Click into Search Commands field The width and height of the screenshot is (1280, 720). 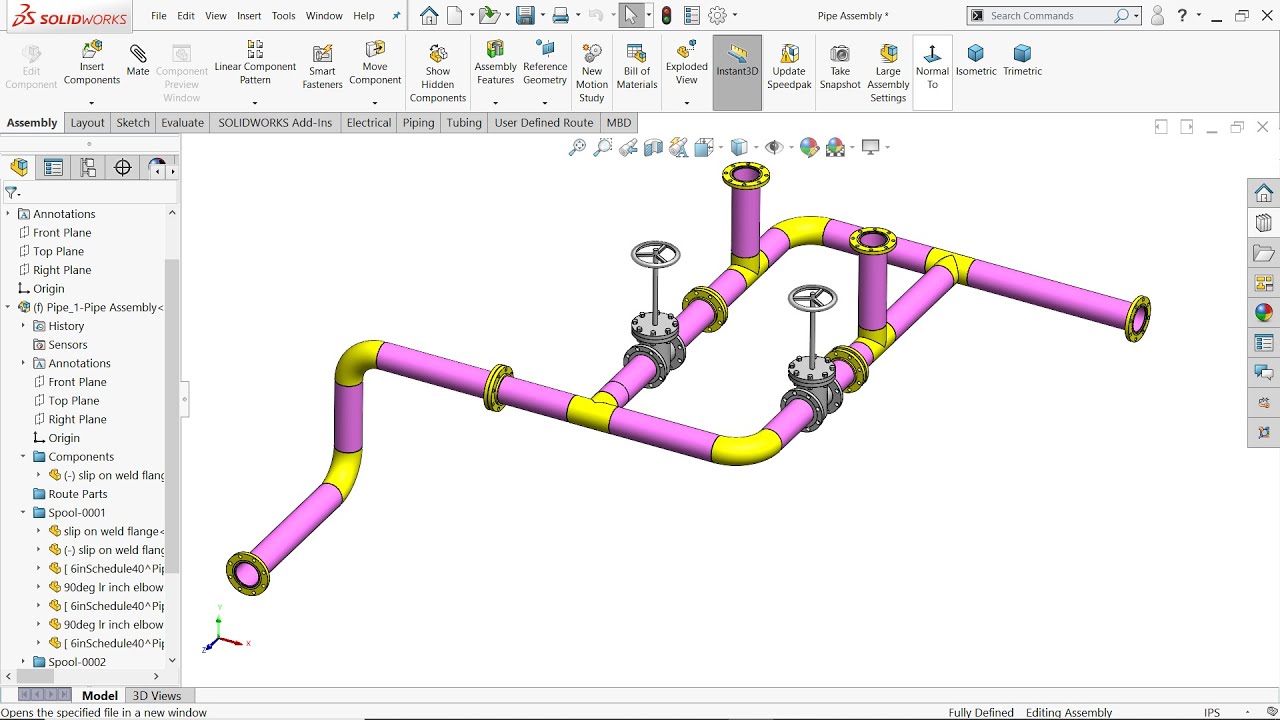[x=1048, y=16]
